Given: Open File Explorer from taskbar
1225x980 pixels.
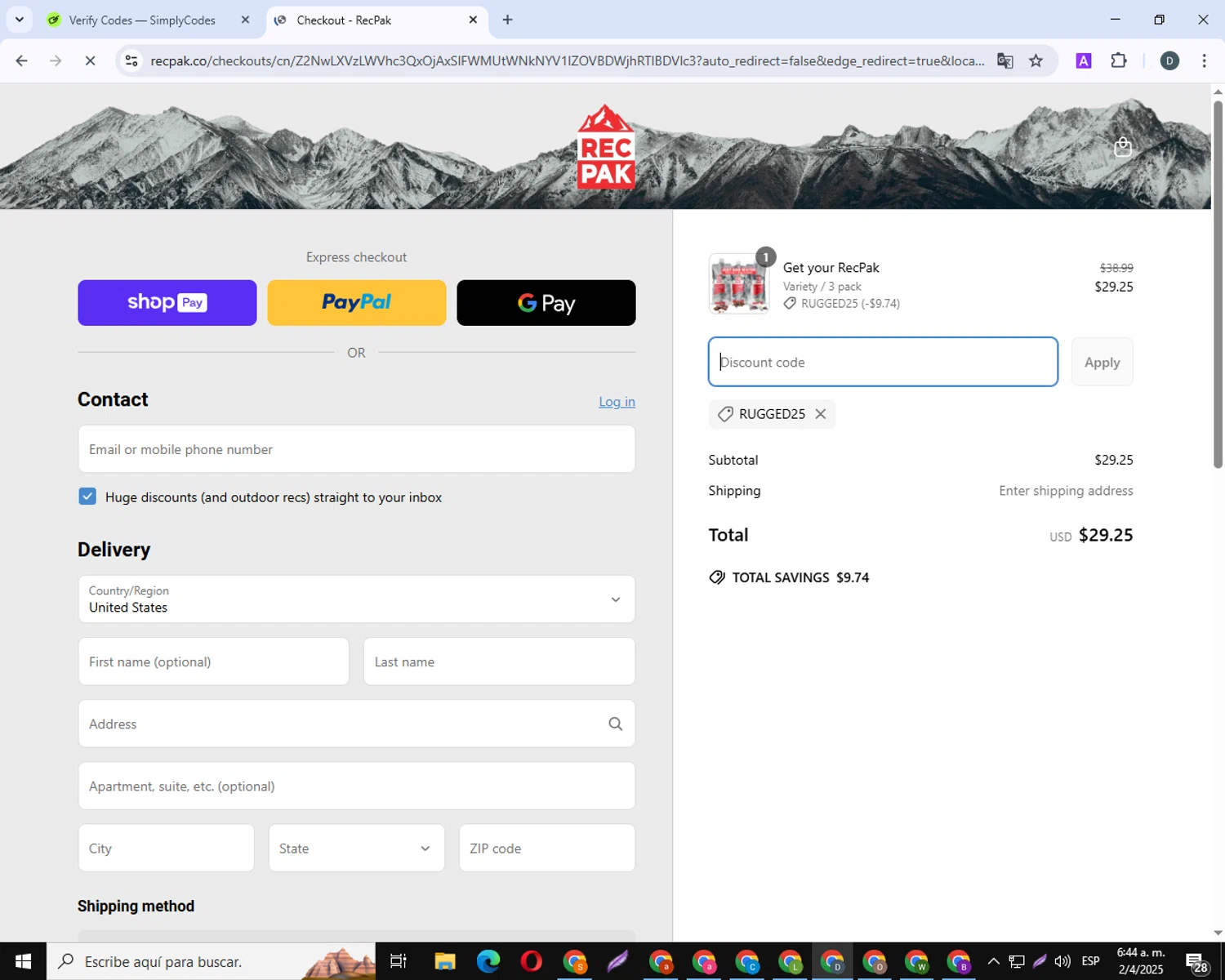Looking at the screenshot, I should [x=444, y=961].
